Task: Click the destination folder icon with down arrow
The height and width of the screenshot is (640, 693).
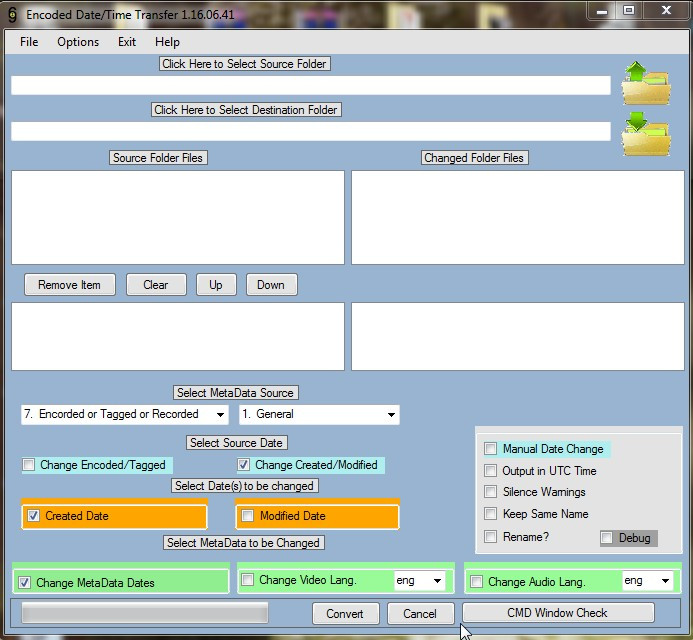Action: (x=646, y=133)
